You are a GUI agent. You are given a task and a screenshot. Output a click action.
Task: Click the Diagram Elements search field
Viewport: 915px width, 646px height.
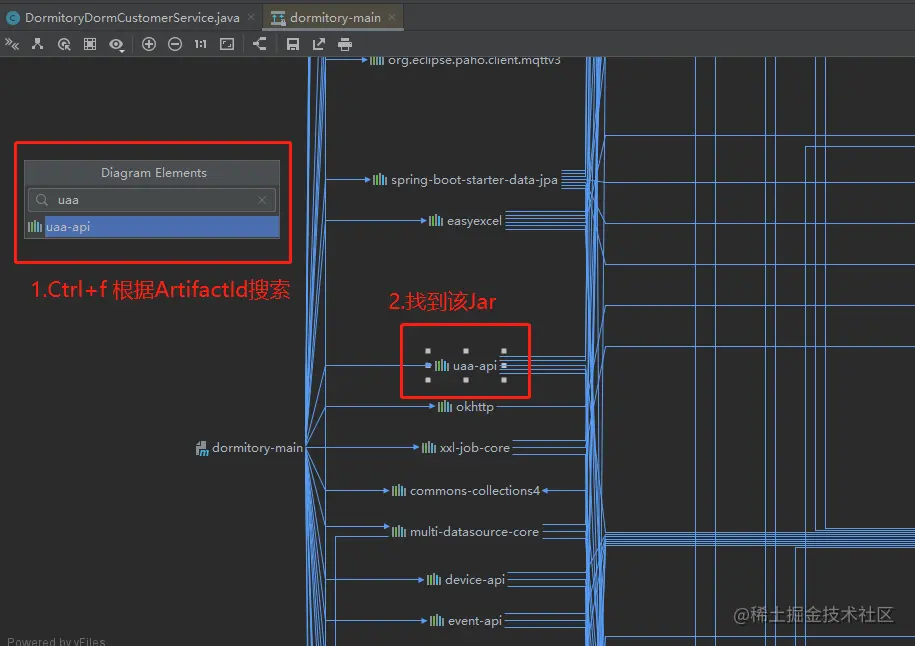tap(152, 200)
